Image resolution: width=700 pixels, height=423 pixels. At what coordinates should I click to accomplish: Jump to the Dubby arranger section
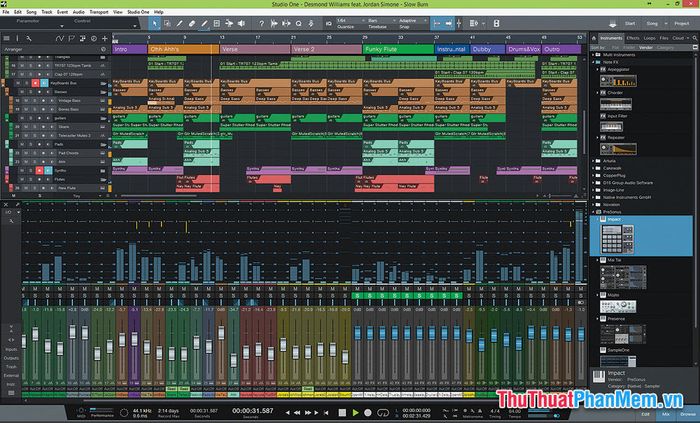488,49
